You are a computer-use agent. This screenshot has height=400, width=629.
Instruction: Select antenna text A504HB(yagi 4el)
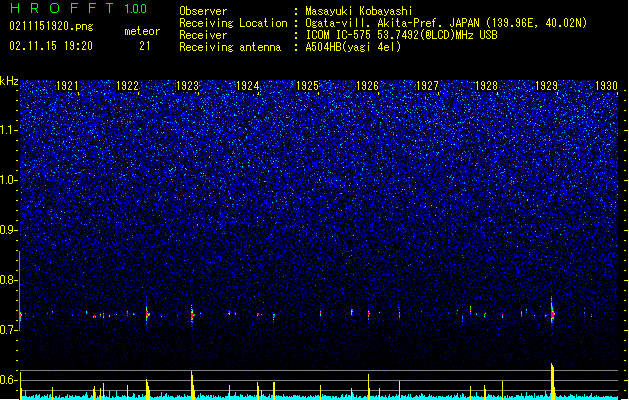pos(353,47)
